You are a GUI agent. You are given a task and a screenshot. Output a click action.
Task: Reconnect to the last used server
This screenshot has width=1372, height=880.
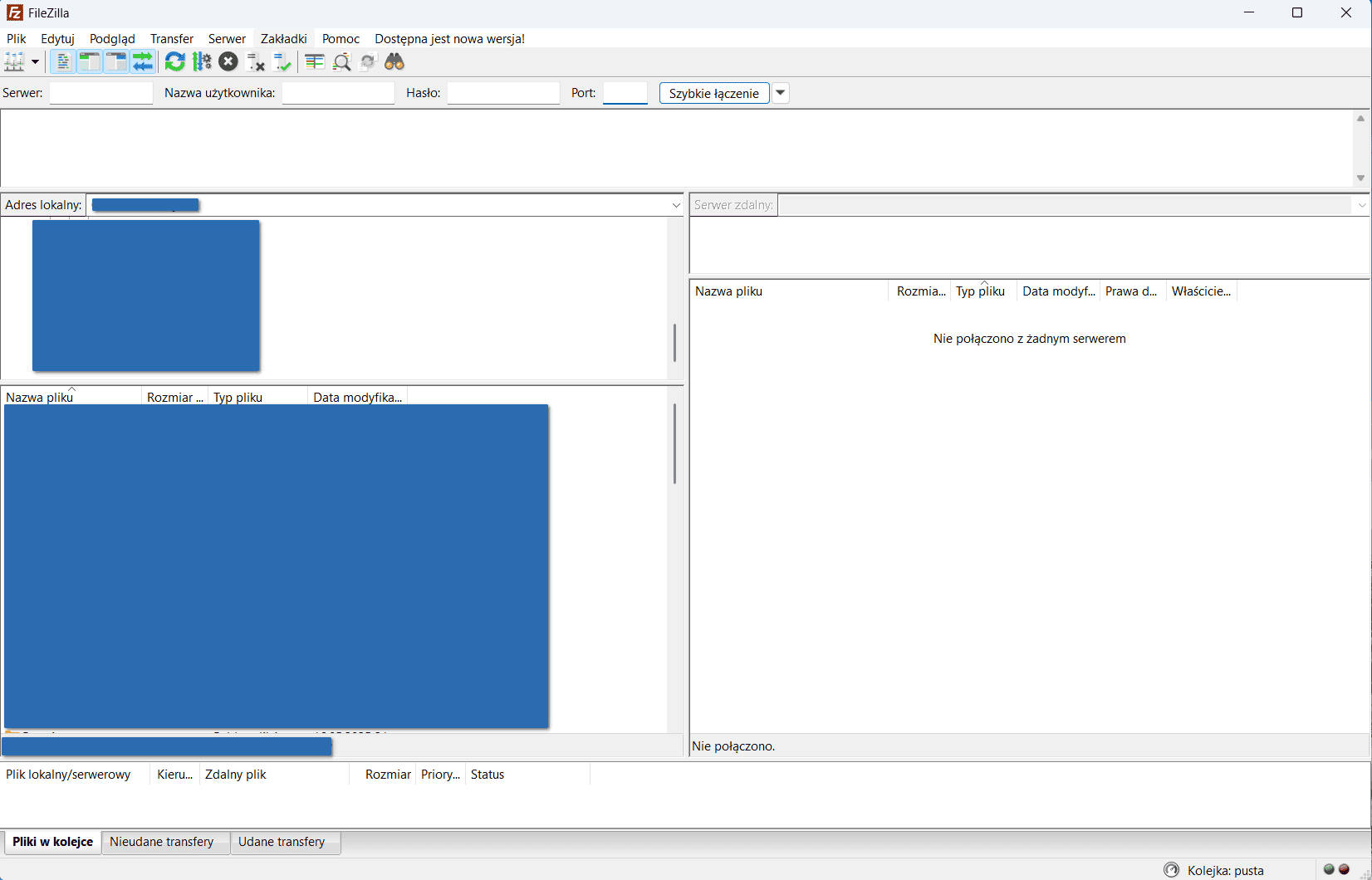coord(282,61)
